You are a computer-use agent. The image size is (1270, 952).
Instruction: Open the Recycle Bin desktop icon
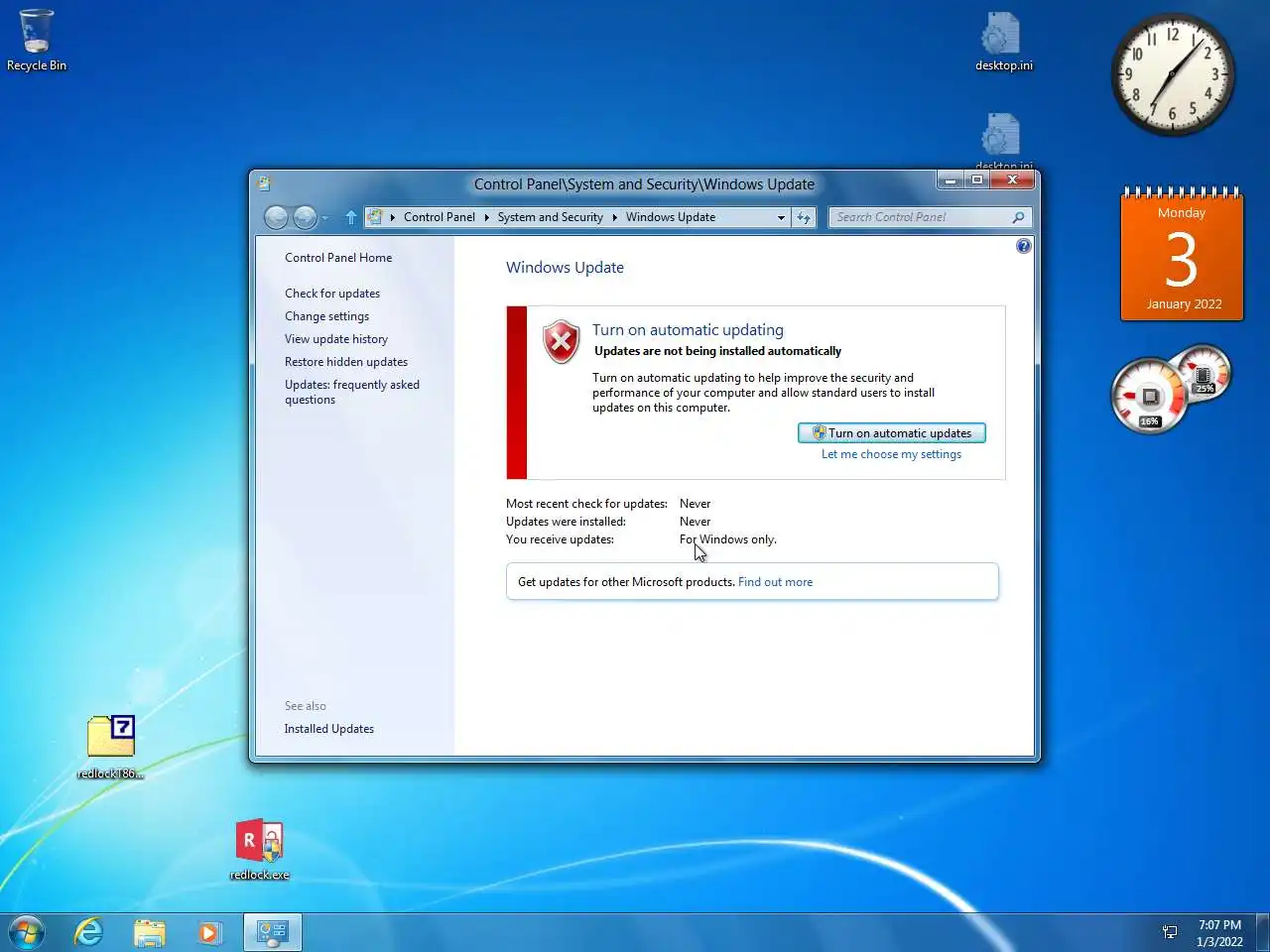37,41
